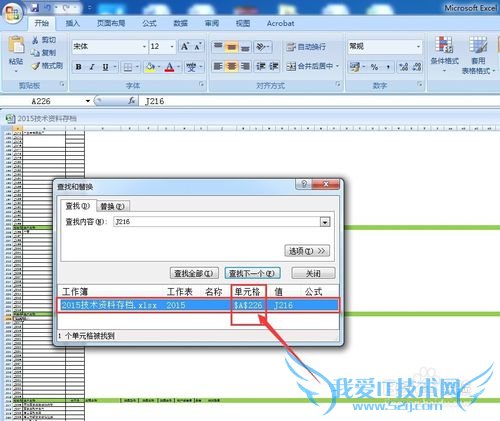Click Copy (复制) in clipboard group
The image size is (500, 421).
44,53
